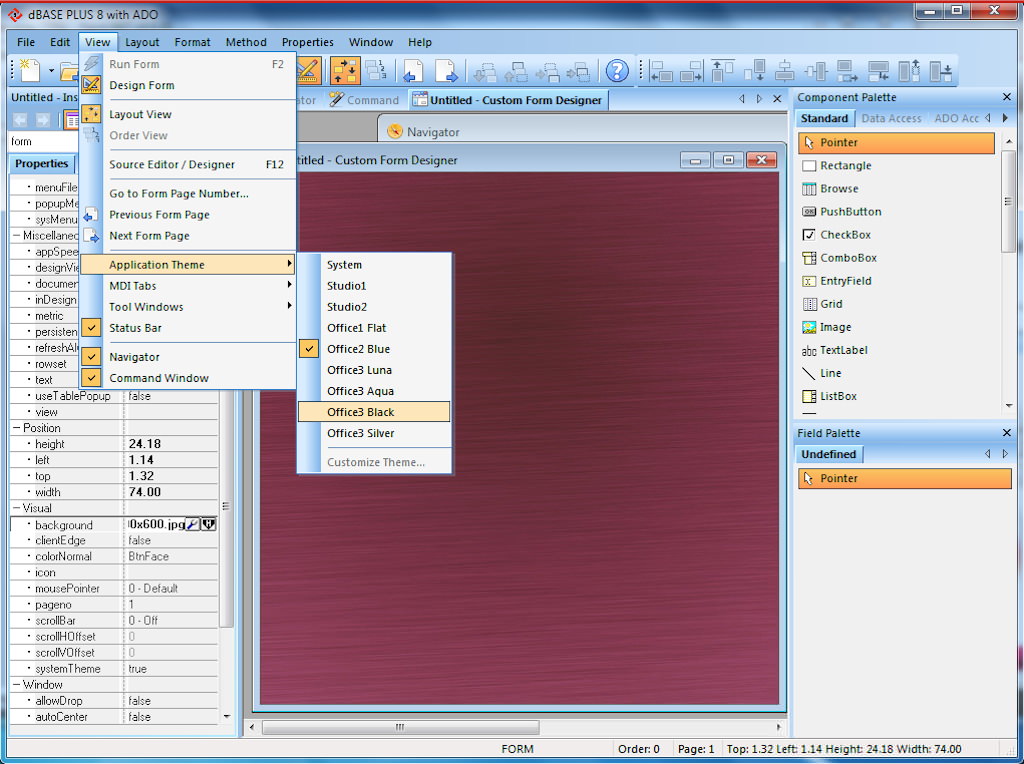Collapse the Miscellaneous property group

(16, 236)
